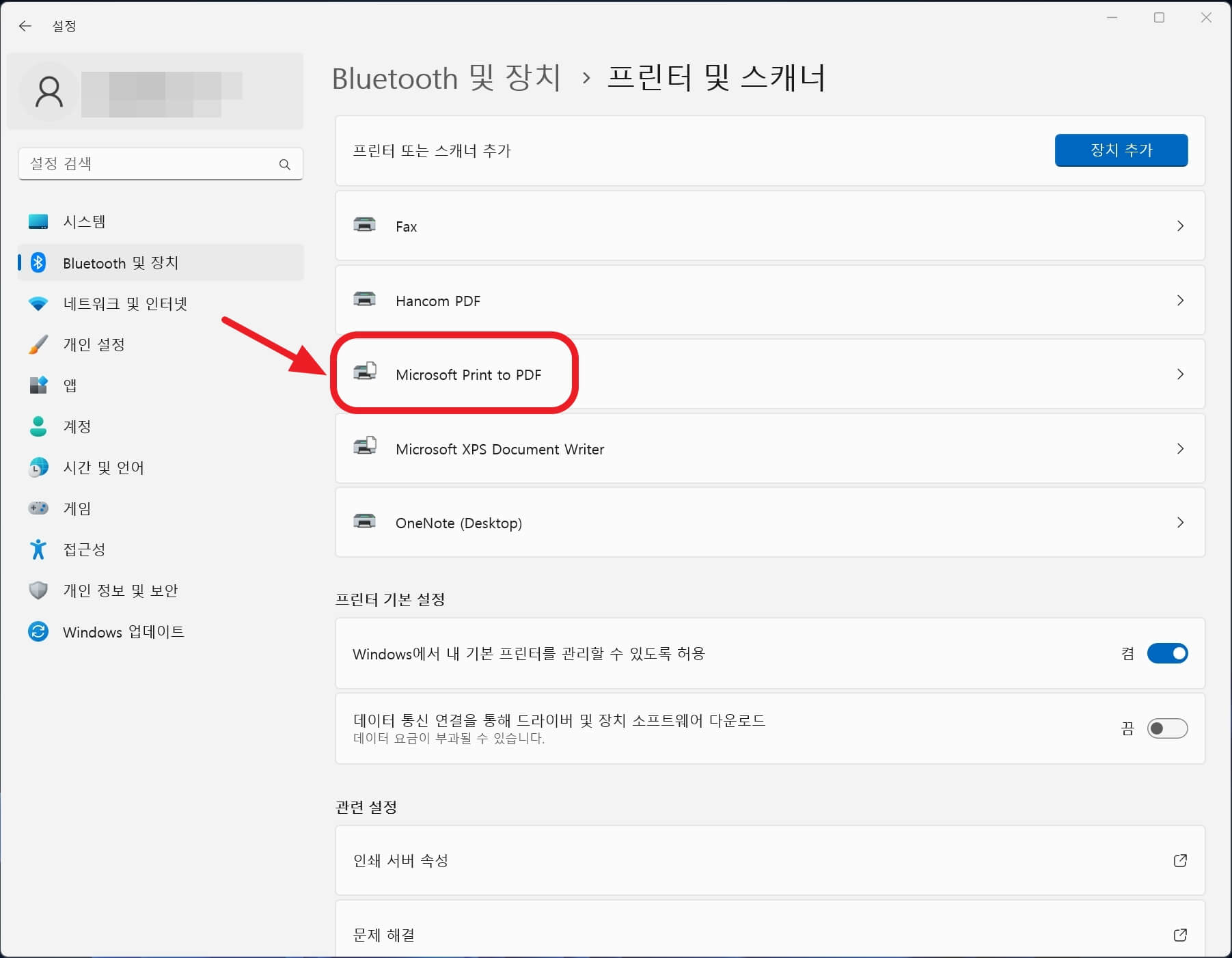Click the 장치 추가 button
1232x958 pixels.
[1121, 150]
